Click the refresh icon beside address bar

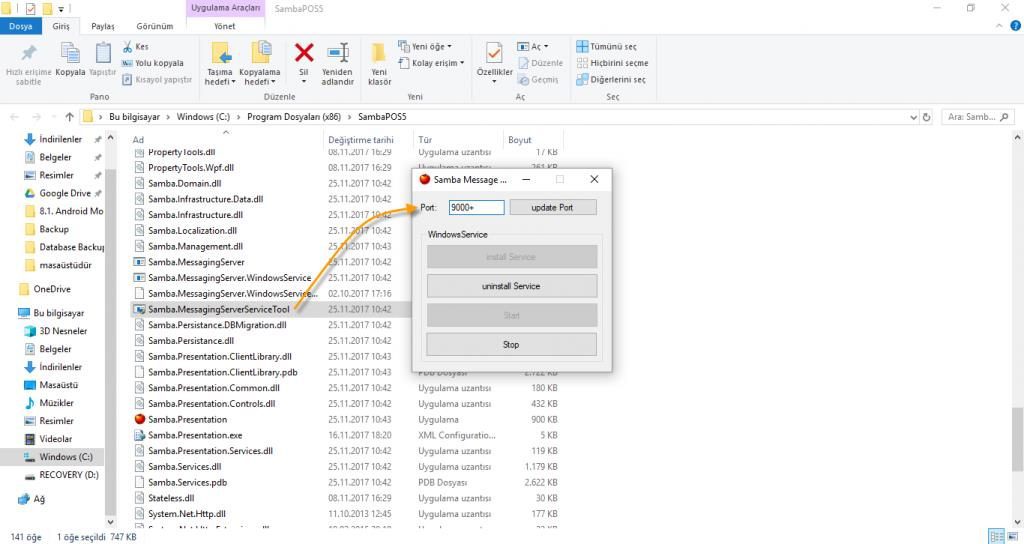(927, 117)
